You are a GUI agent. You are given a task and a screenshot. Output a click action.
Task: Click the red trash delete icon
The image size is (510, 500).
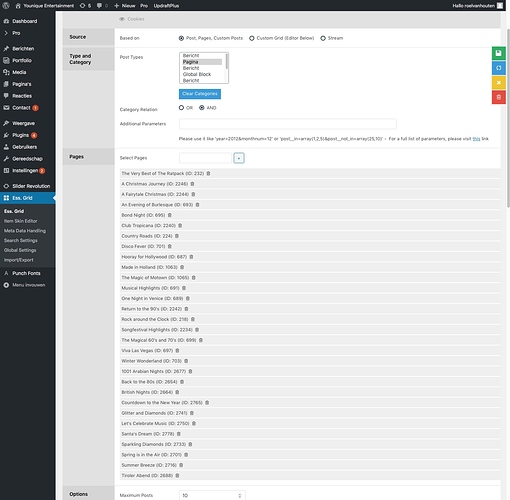click(498, 97)
